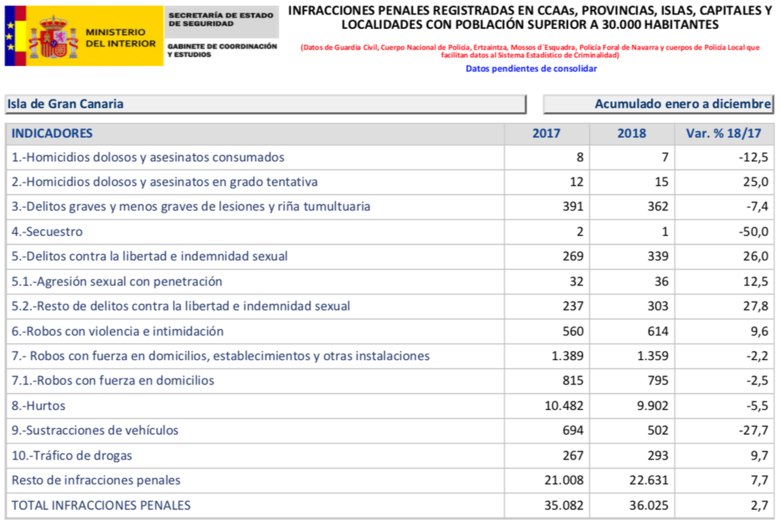Click the Gabinete de Coordinación y Estudios label
This screenshot has height=523, width=780.
click(x=222, y=50)
